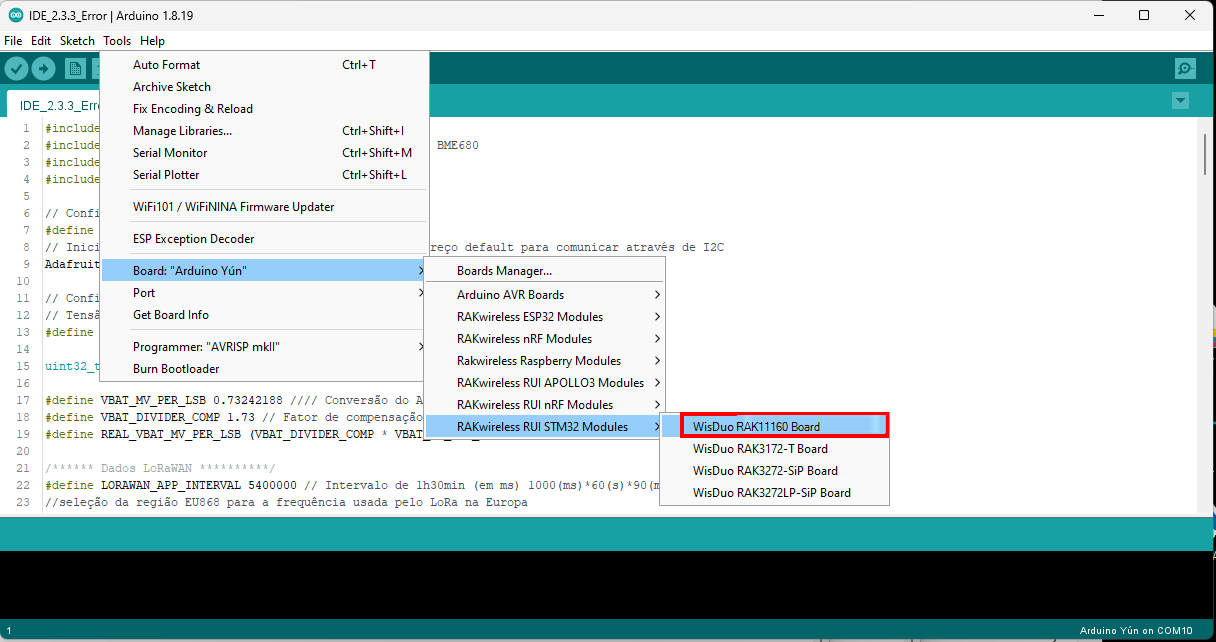Expand RAKwireless RUI APOLLO3 Modules submenu
This screenshot has width=1216, height=642.
[545, 383]
